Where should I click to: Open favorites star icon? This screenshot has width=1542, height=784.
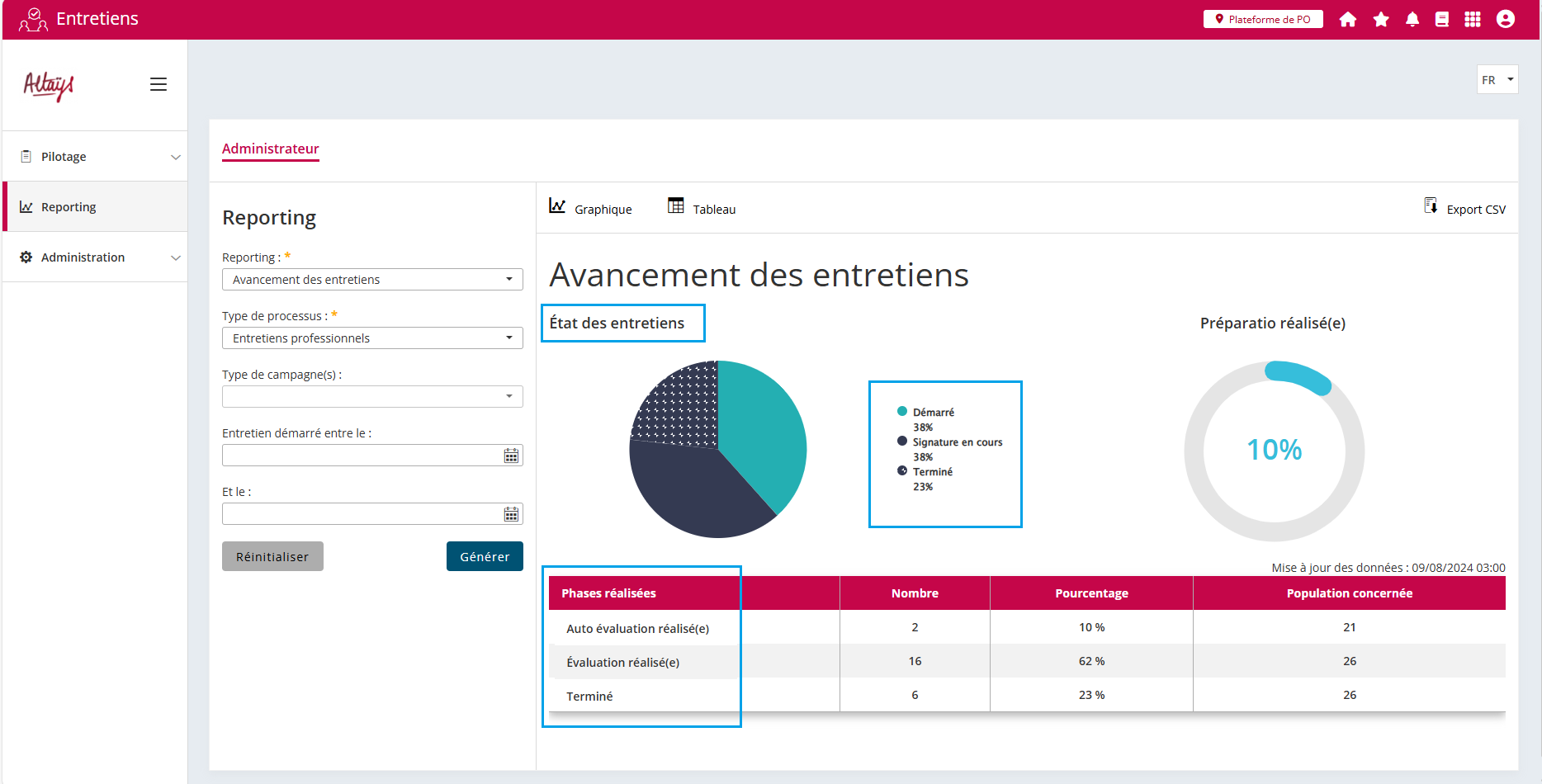1381,20
